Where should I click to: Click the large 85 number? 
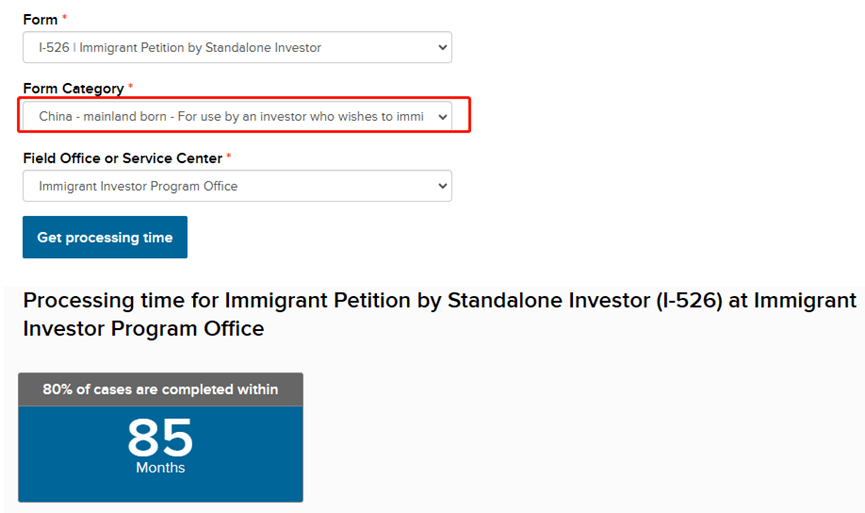pyautogui.click(x=160, y=437)
